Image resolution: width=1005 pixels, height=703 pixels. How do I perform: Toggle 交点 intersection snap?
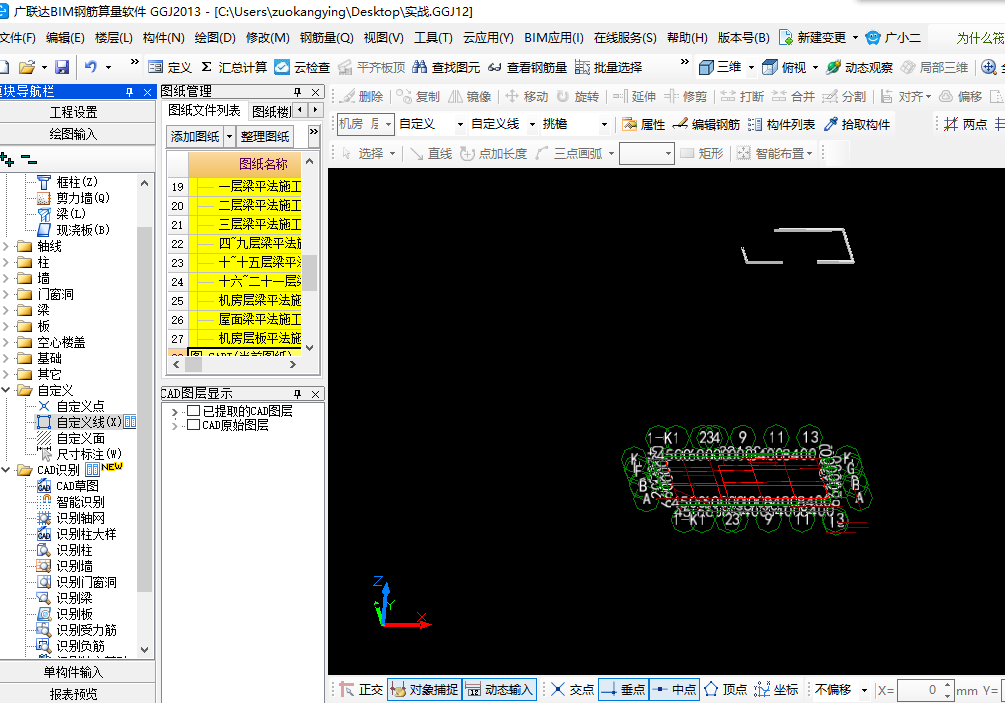pos(572,690)
